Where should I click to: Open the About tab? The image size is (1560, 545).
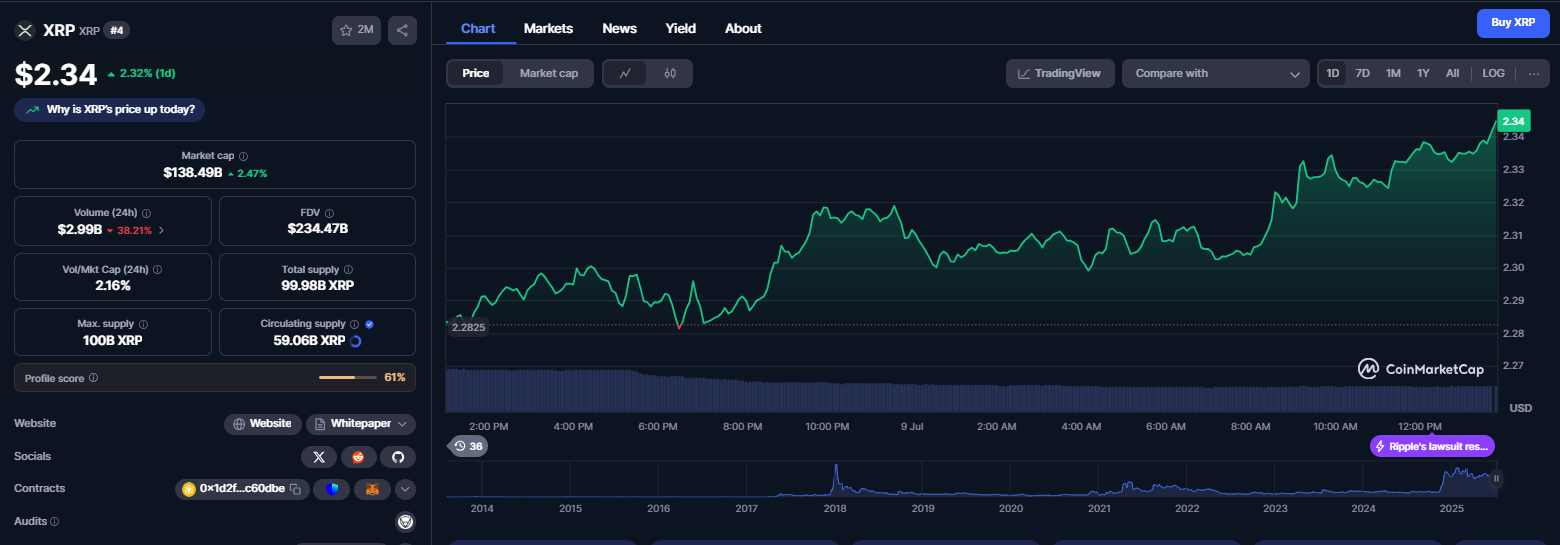(x=743, y=28)
